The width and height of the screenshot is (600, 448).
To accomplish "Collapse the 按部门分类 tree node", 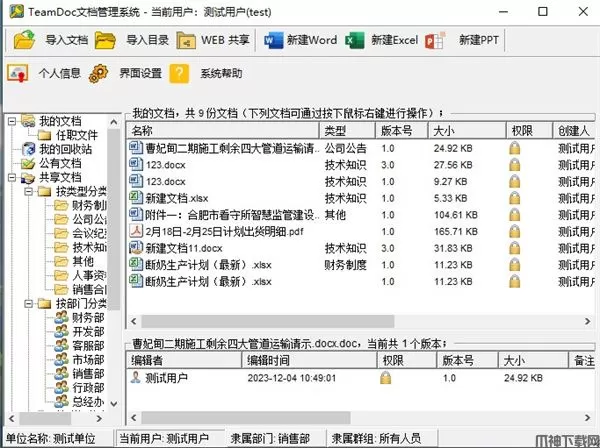I will (x=28, y=304).
